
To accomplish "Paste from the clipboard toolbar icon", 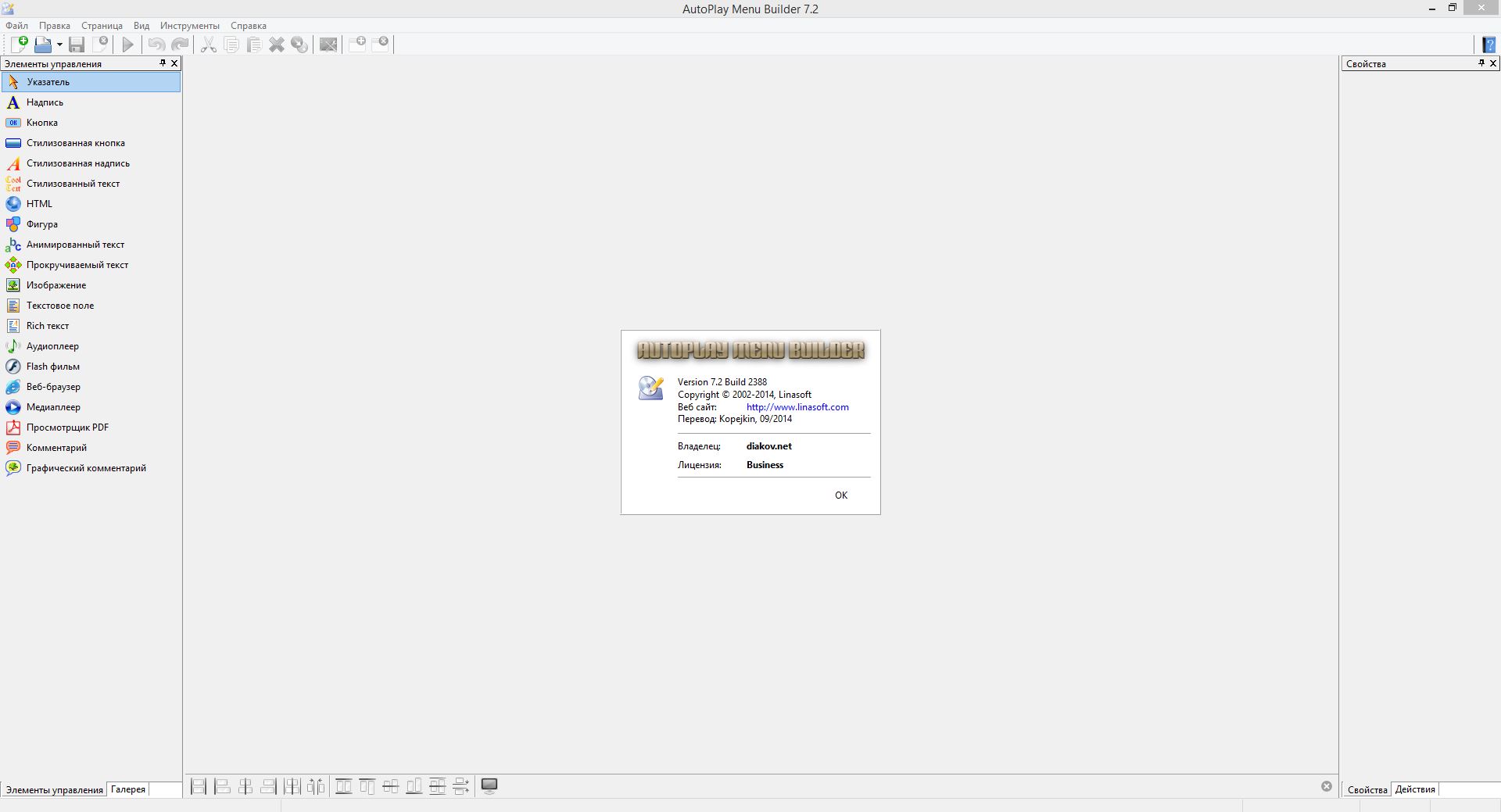I will (254, 45).
